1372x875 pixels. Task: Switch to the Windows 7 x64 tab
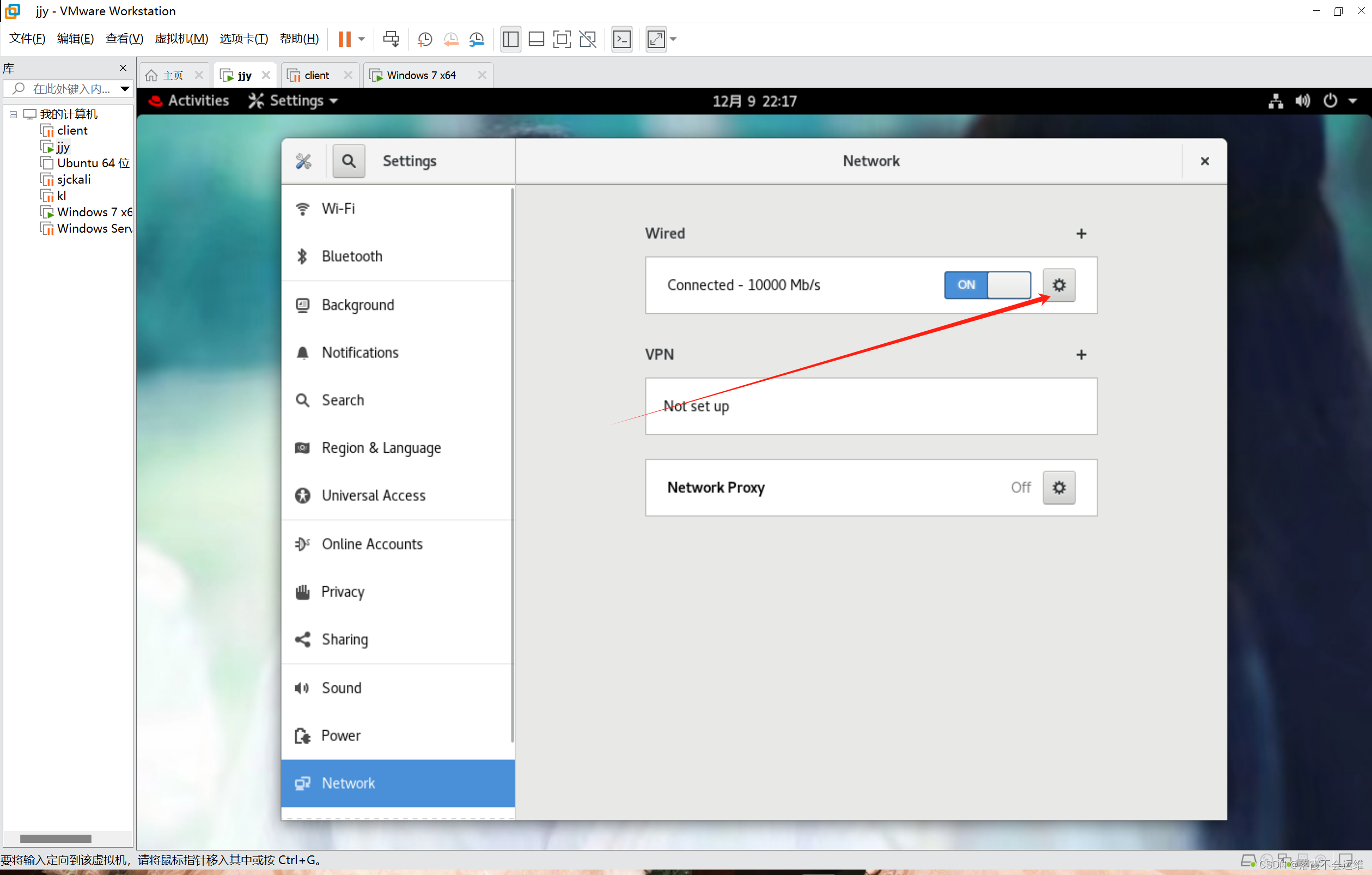click(x=420, y=75)
